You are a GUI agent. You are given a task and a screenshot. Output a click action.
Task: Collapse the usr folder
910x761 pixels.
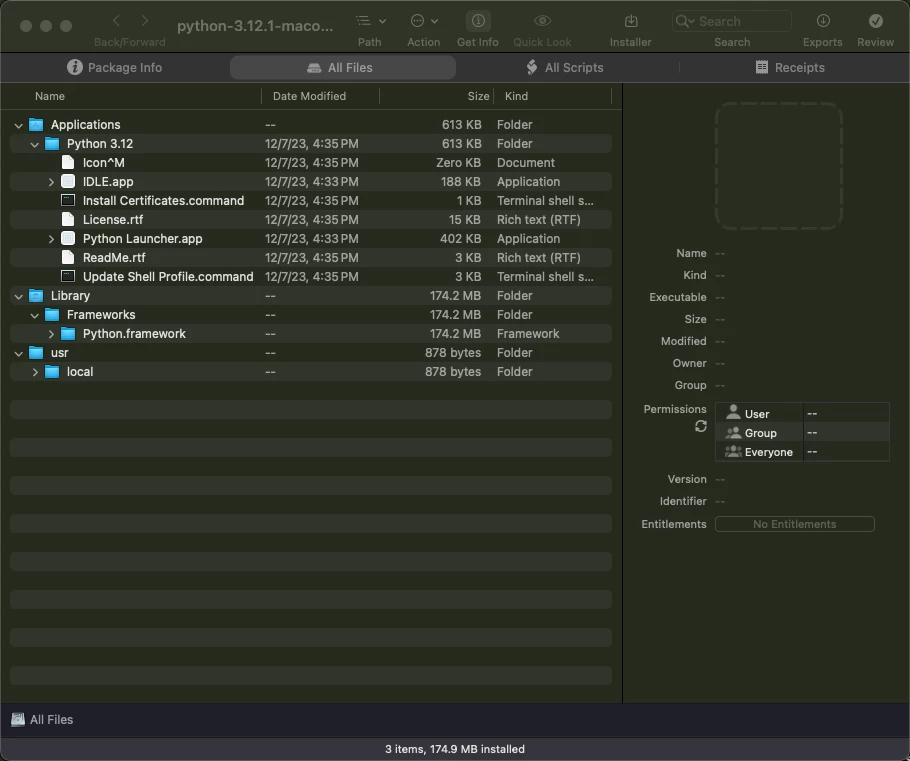tap(19, 354)
